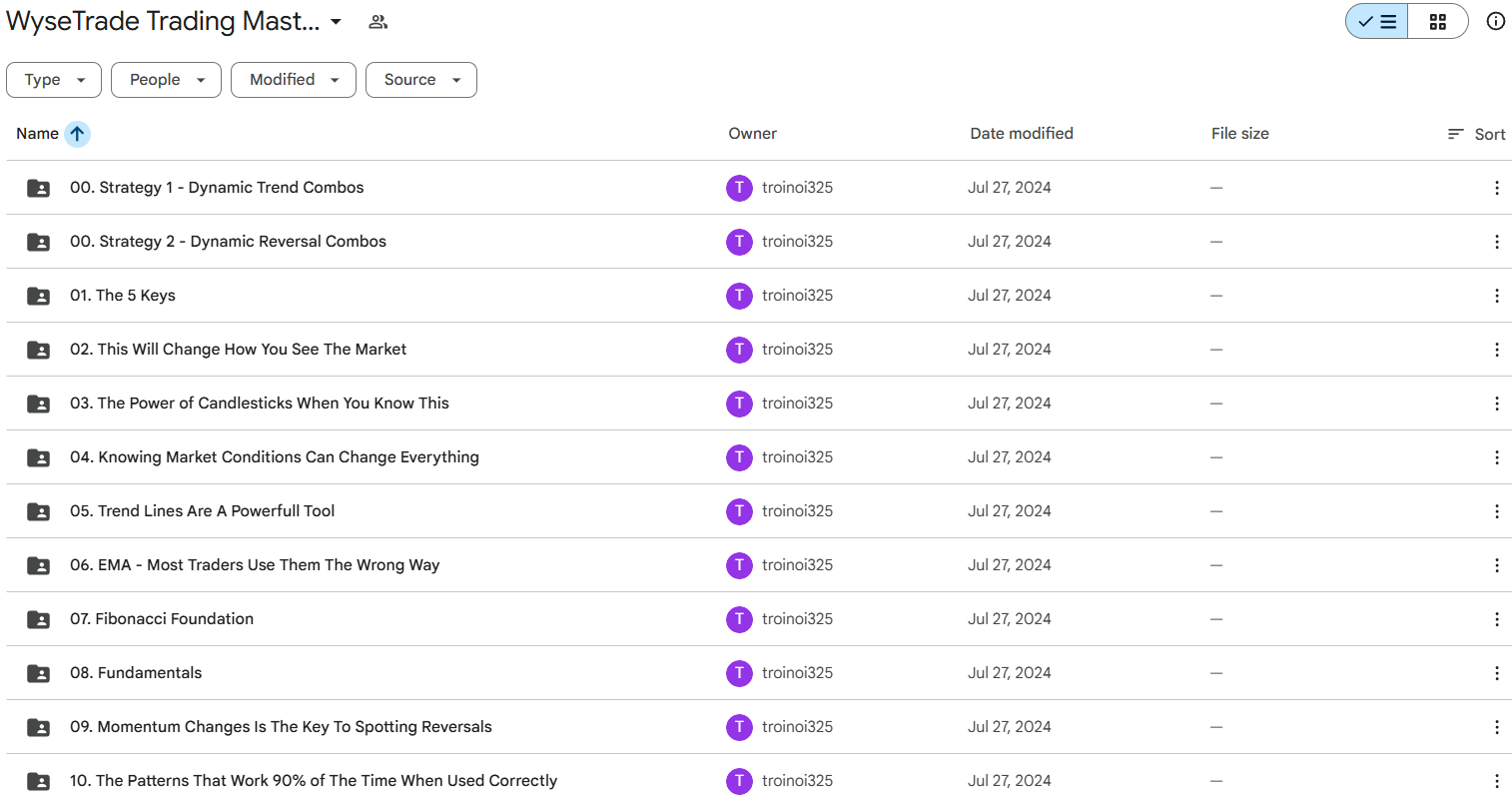
Task: Click the troinoi325 avatar on Strategy 1 row
Action: point(739,188)
